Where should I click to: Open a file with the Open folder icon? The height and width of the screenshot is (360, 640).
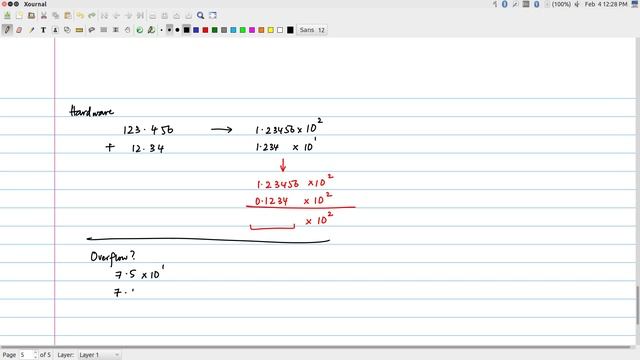(x=31, y=16)
